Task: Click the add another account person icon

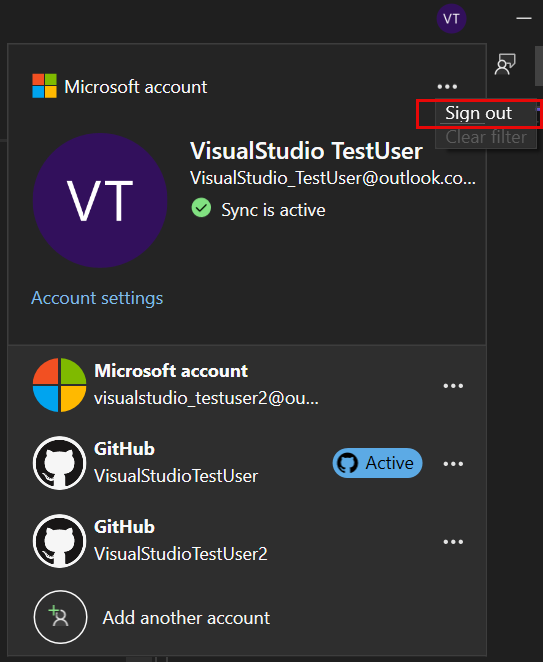Action: pos(60,617)
